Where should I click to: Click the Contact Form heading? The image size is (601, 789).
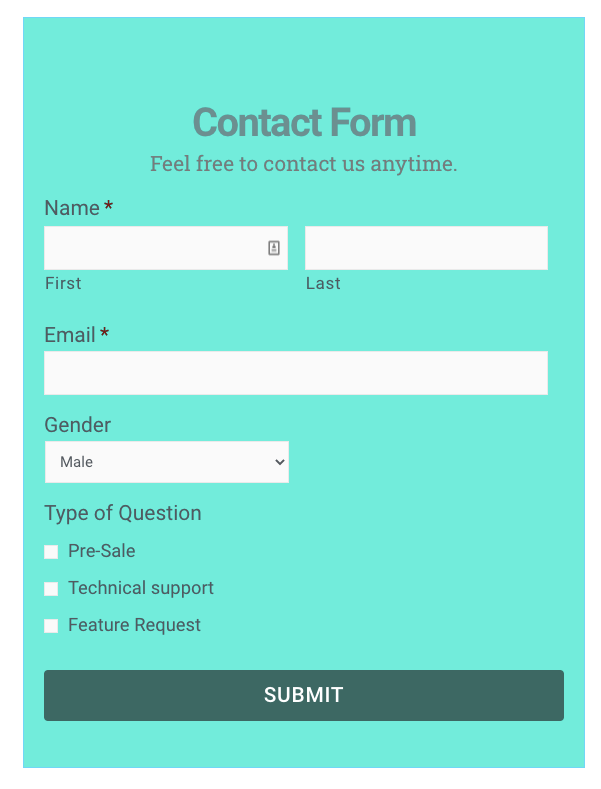coord(304,122)
